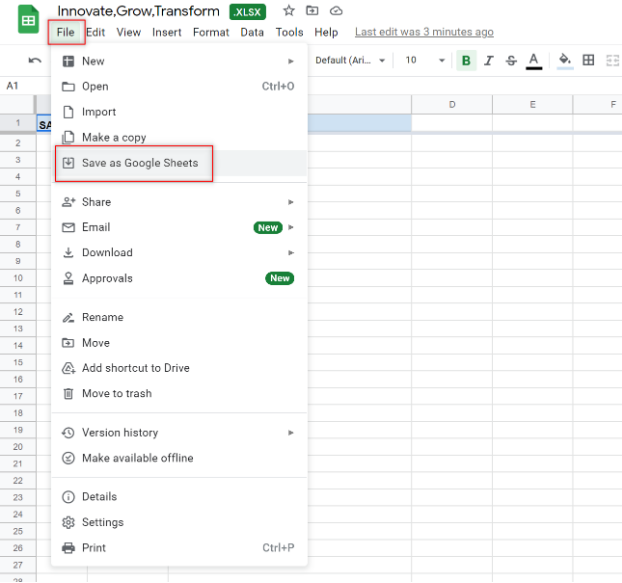Select Move menu entry

pos(179,343)
